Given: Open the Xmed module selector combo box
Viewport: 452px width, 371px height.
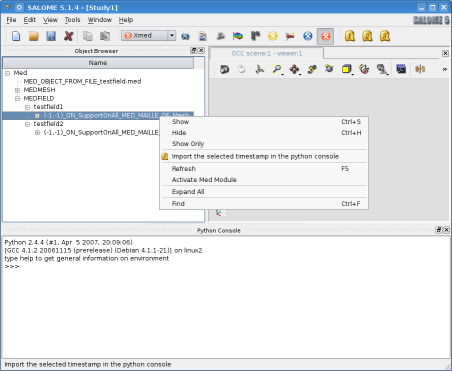Looking at the screenshot, I should coord(148,35).
